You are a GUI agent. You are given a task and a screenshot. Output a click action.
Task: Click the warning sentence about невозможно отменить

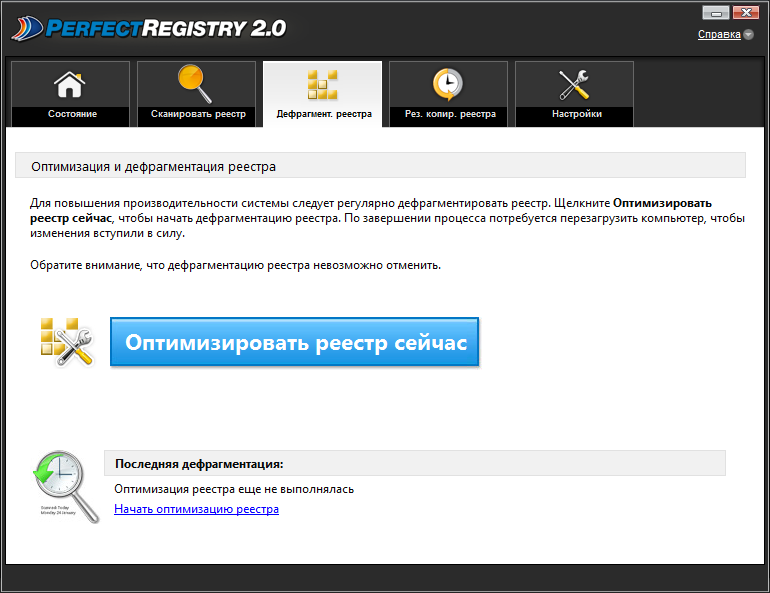[236, 265]
